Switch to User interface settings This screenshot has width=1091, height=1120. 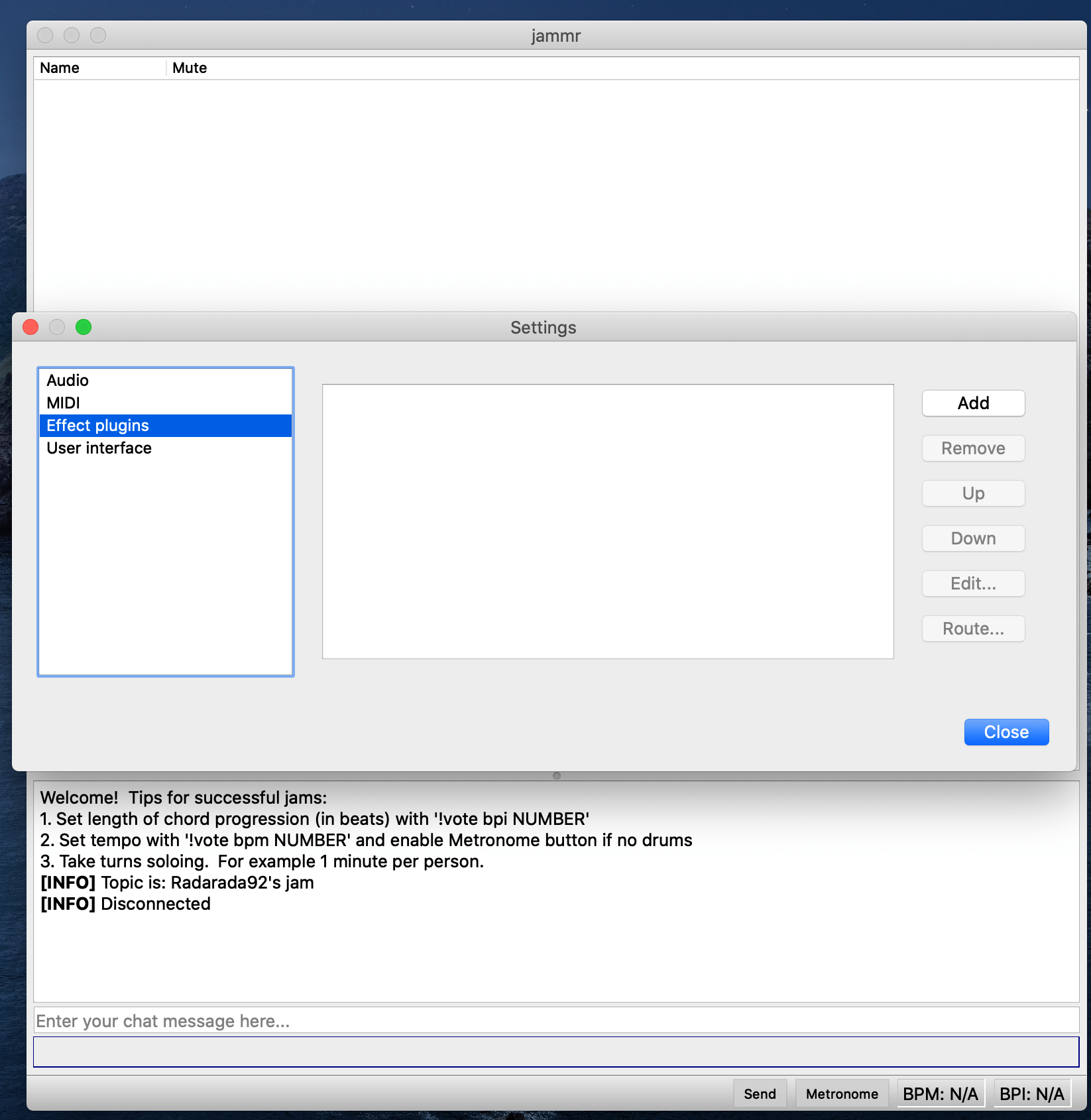coord(99,448)
